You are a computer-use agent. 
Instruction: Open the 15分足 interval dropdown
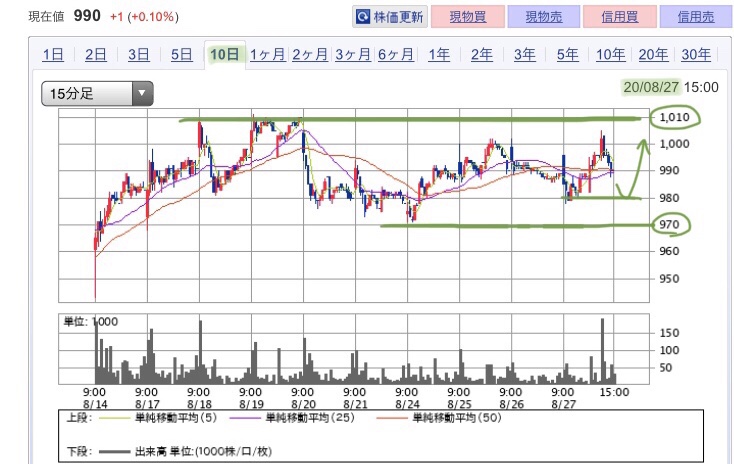tap(97, 94)
